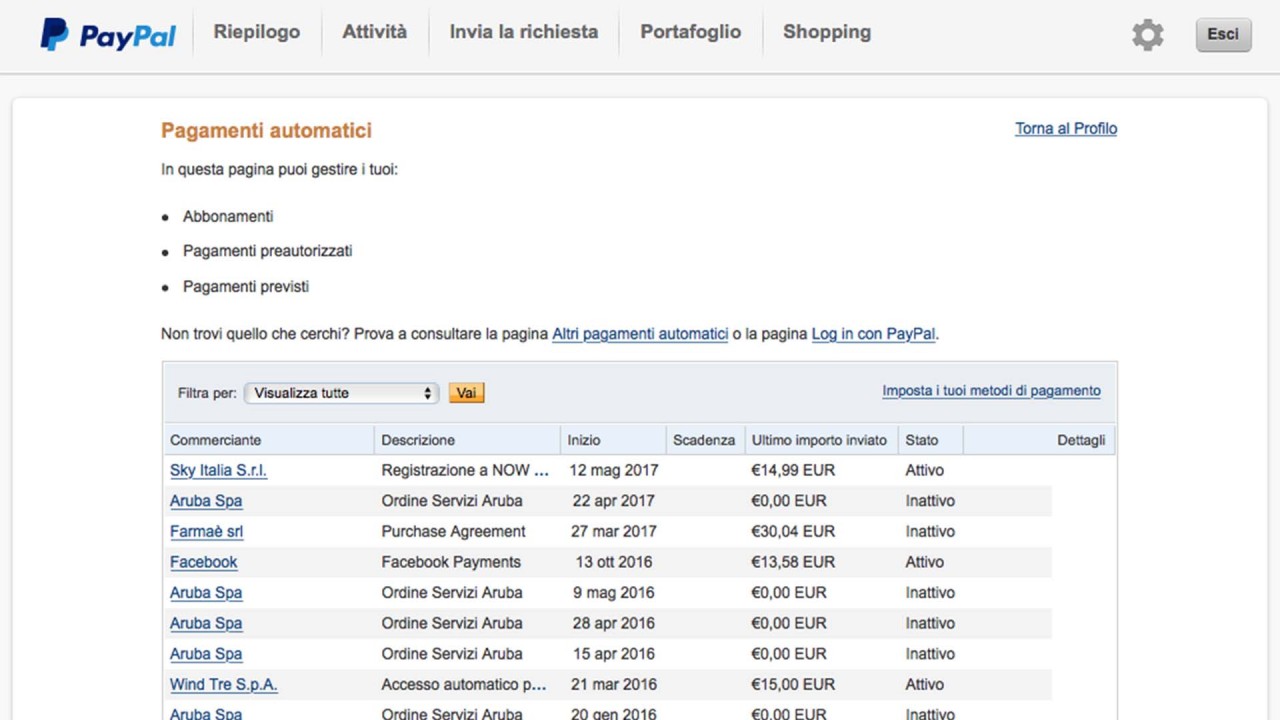Click the '€14,99 EUR' amount
1280x720 pixels.
pos(793,470)
